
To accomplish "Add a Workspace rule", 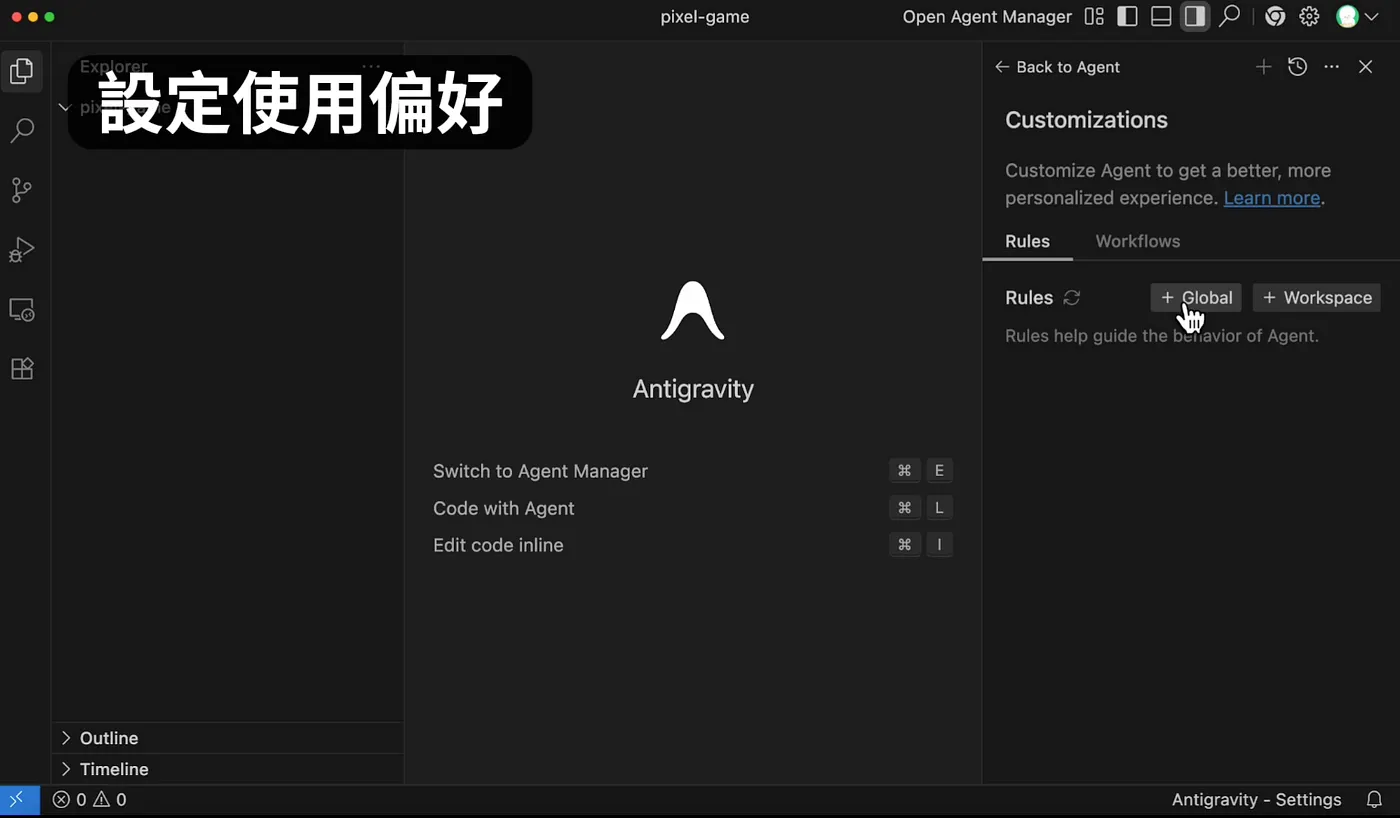I will (1316, 298).
